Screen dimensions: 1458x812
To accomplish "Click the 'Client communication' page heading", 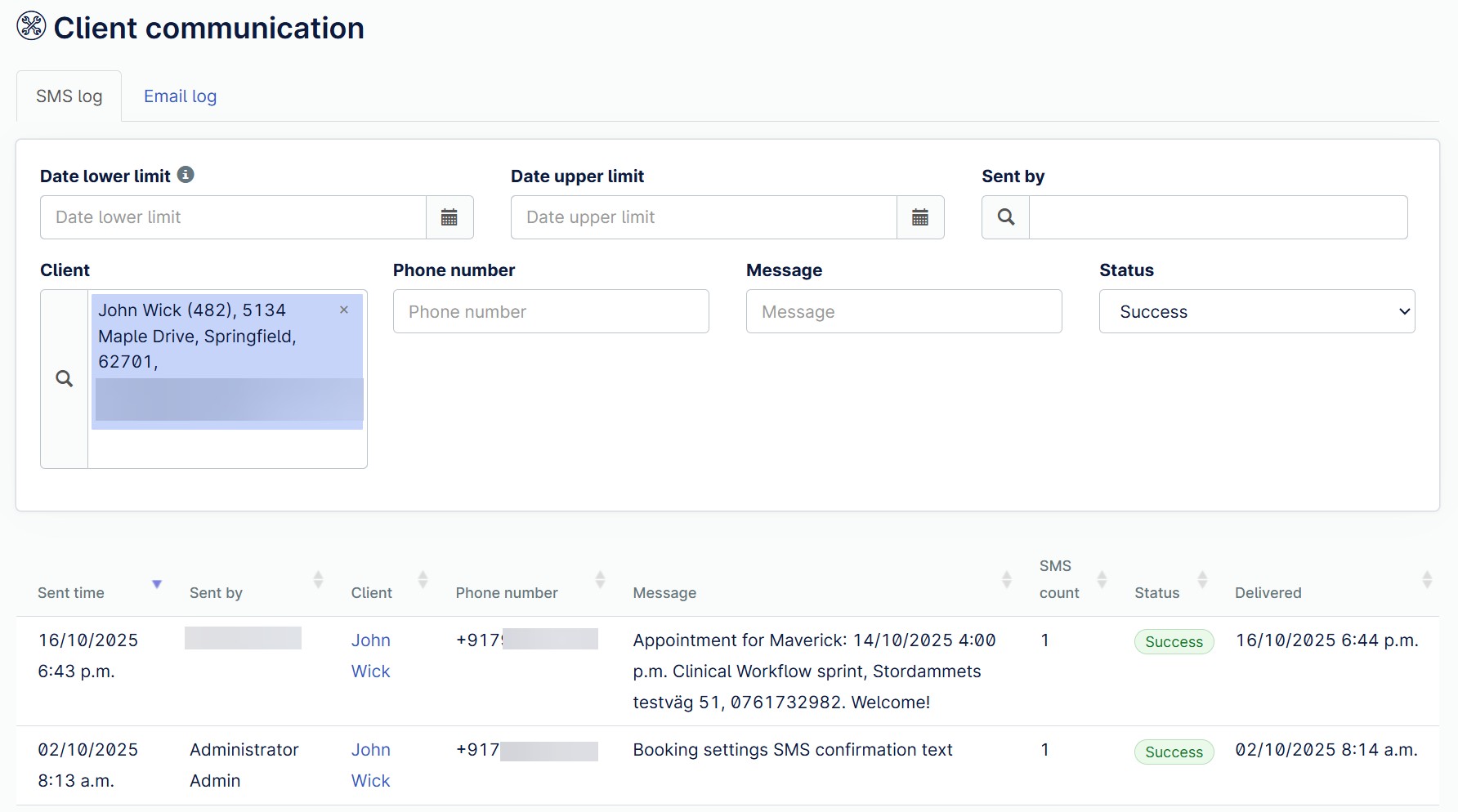I will 209,28.
